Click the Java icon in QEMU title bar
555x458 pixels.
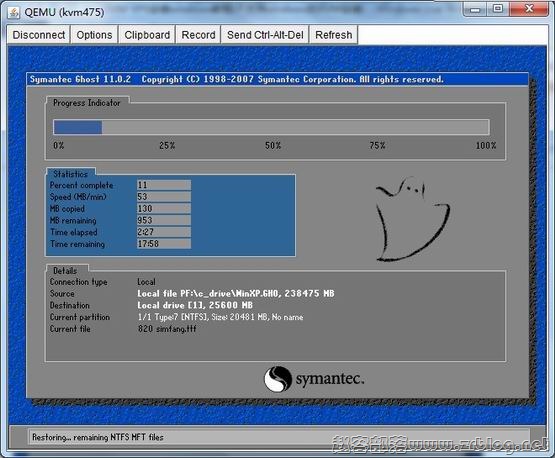tap(14, 12)
